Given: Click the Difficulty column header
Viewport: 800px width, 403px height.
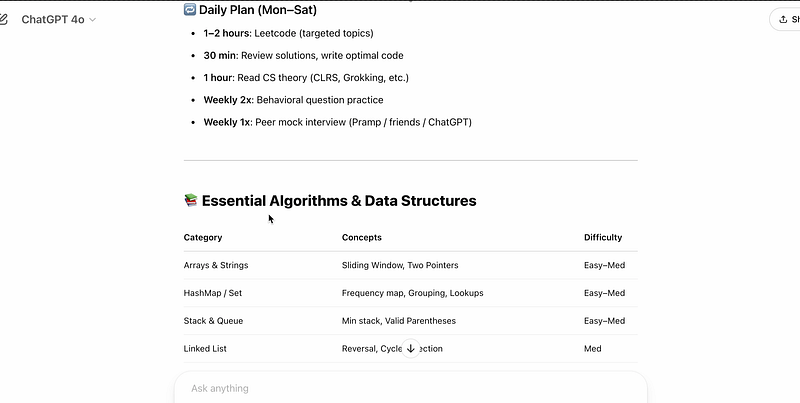Looking at the screenshot, I should click(x=603, y=237).
